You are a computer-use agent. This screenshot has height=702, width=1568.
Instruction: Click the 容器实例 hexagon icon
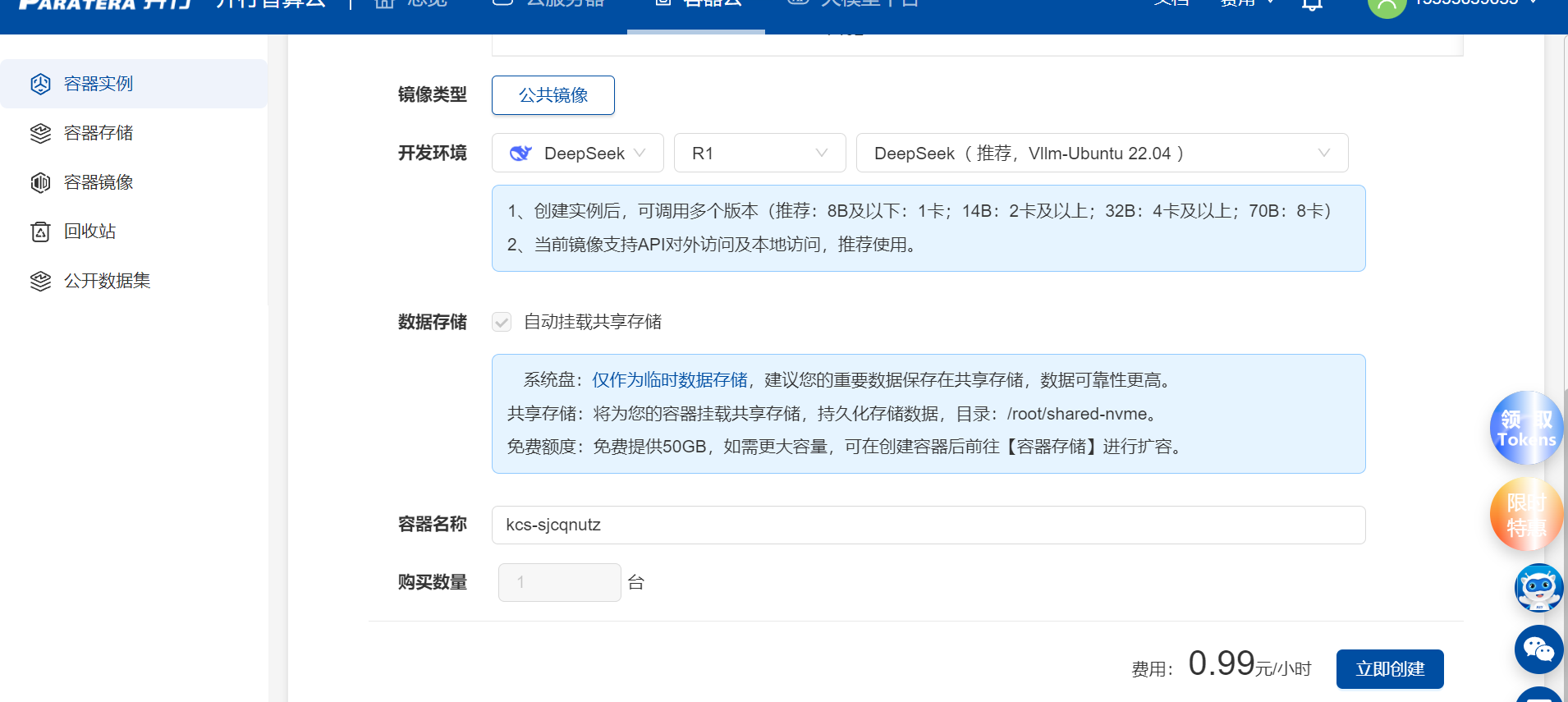point(40,84)
